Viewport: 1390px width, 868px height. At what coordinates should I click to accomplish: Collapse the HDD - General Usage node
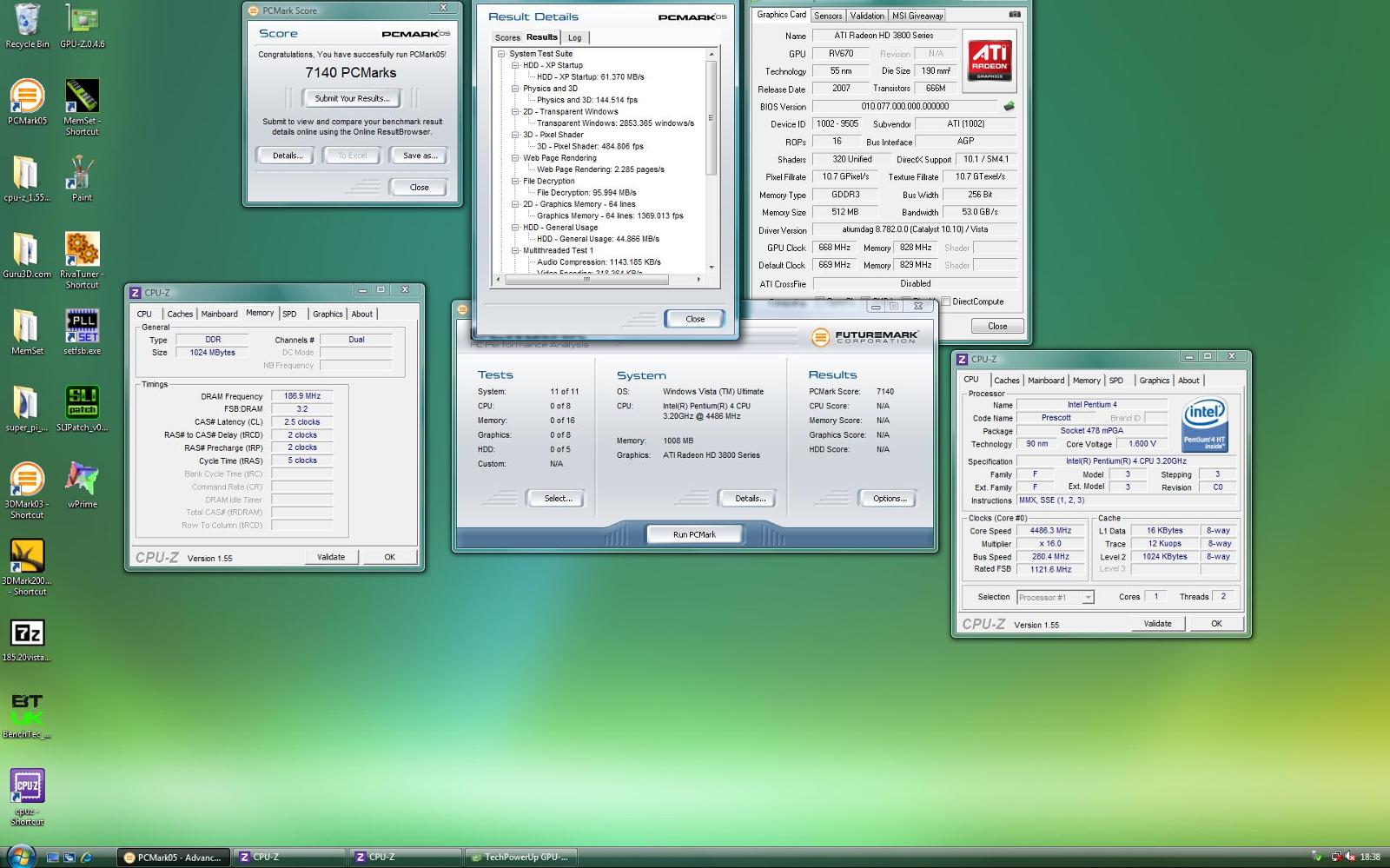[x=515, y=228]
